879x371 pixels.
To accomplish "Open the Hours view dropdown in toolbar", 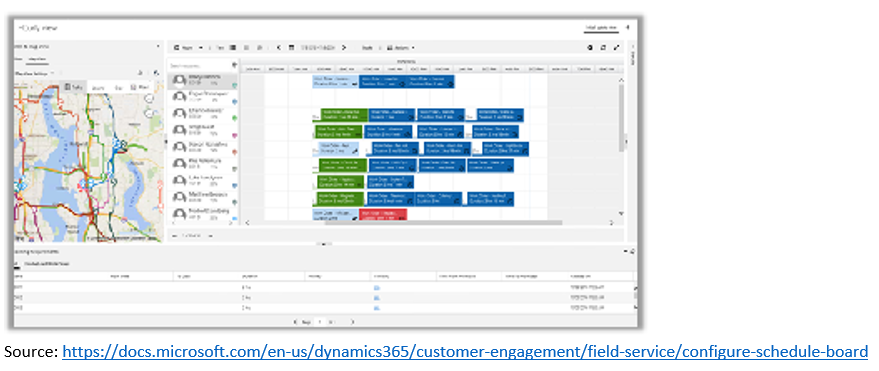I will click(x=188, y=48).
